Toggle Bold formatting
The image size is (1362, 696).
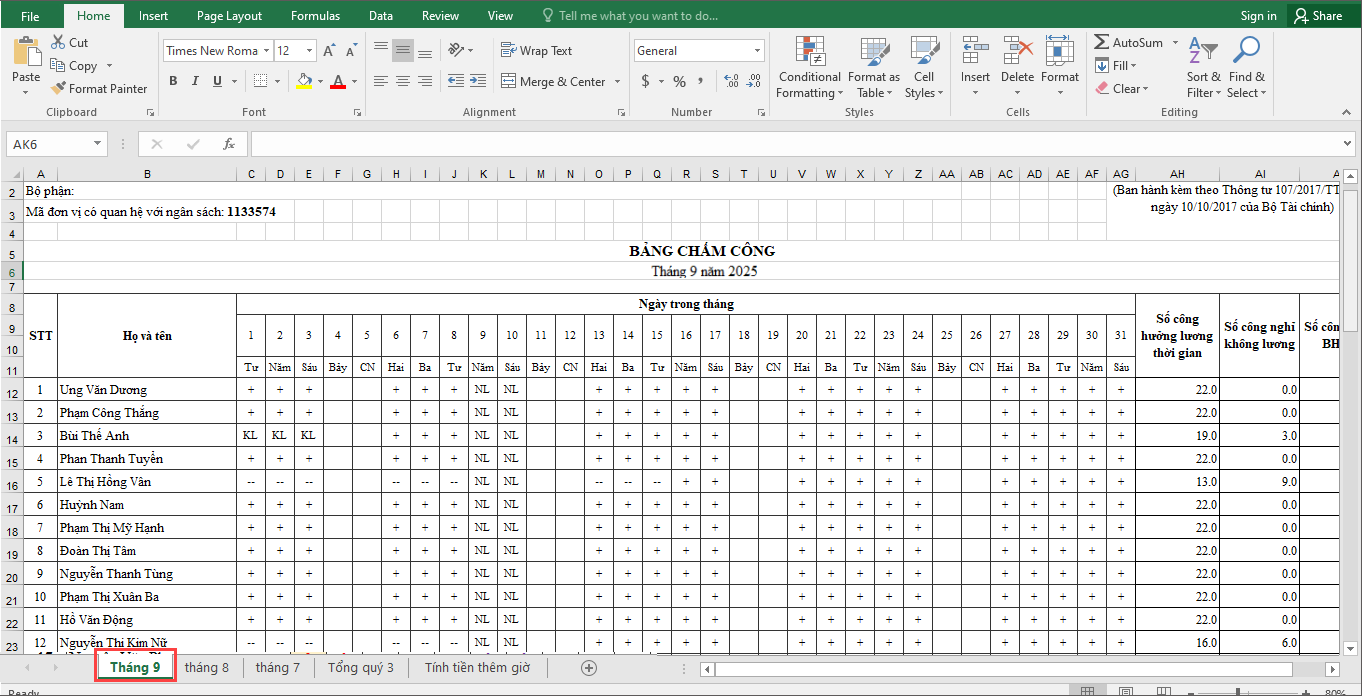coord(173,82)
